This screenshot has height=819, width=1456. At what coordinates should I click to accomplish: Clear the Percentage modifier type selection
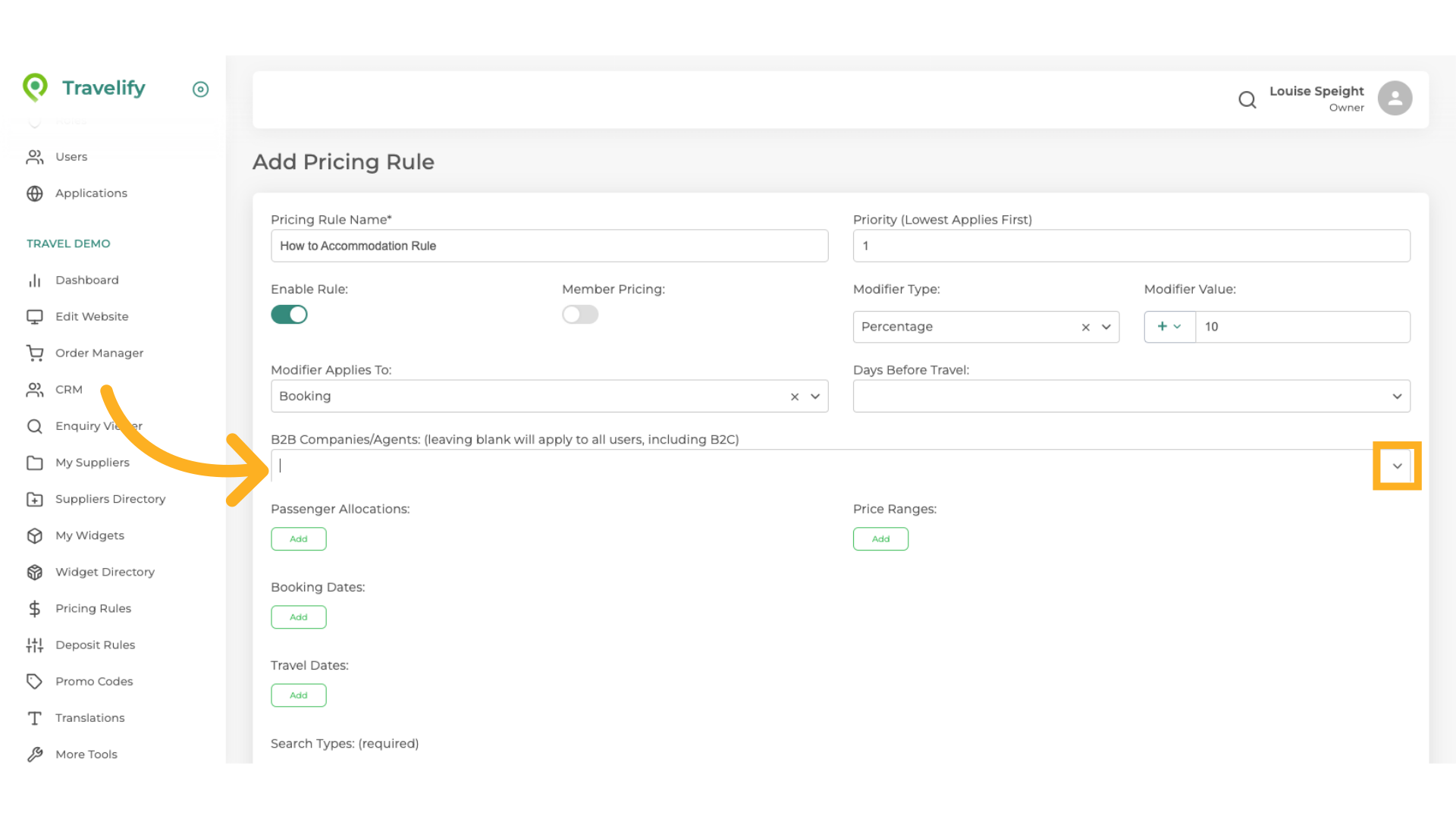[x=1085, y=328]
